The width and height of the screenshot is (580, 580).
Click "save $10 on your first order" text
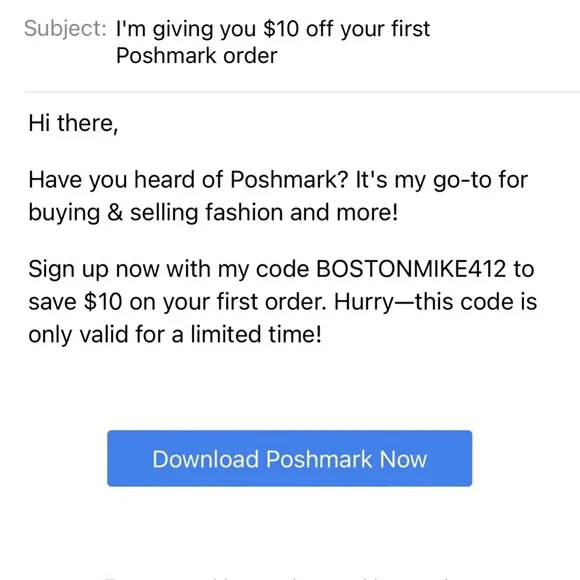(177, 302)
